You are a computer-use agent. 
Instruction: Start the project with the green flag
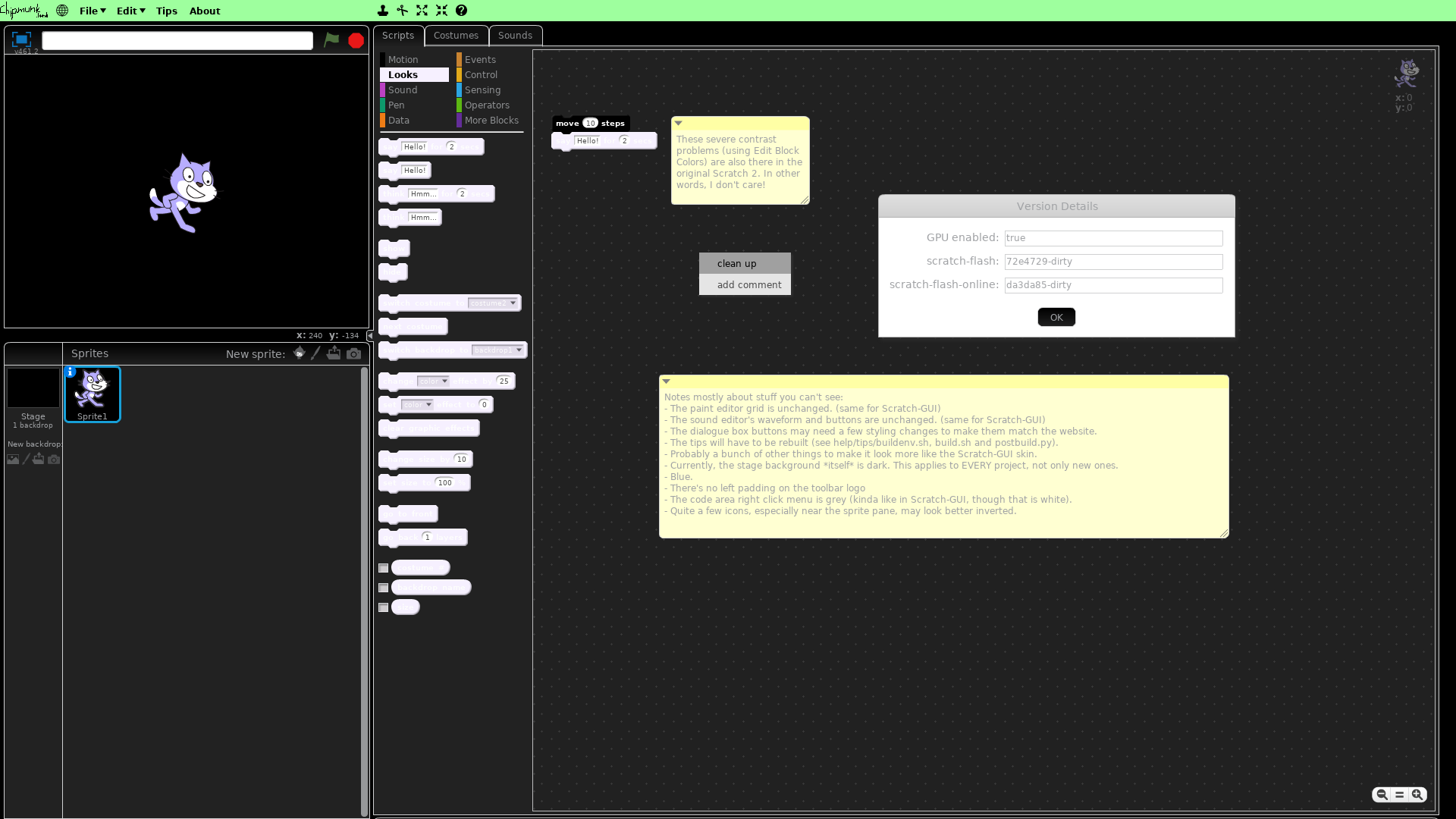pyautogui.click(x=331, y=40)
